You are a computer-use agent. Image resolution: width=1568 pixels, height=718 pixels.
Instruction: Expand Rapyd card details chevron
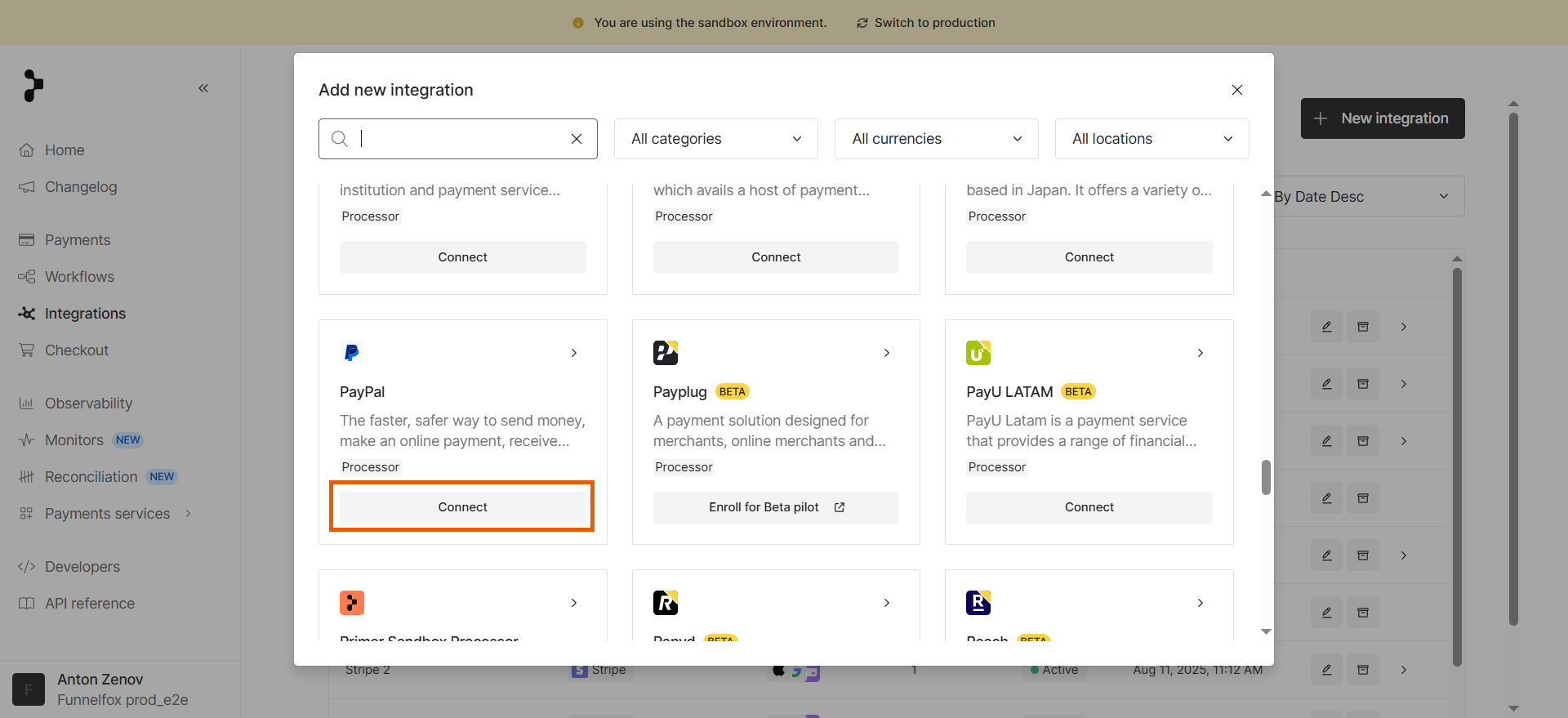(x=887, y=603)
